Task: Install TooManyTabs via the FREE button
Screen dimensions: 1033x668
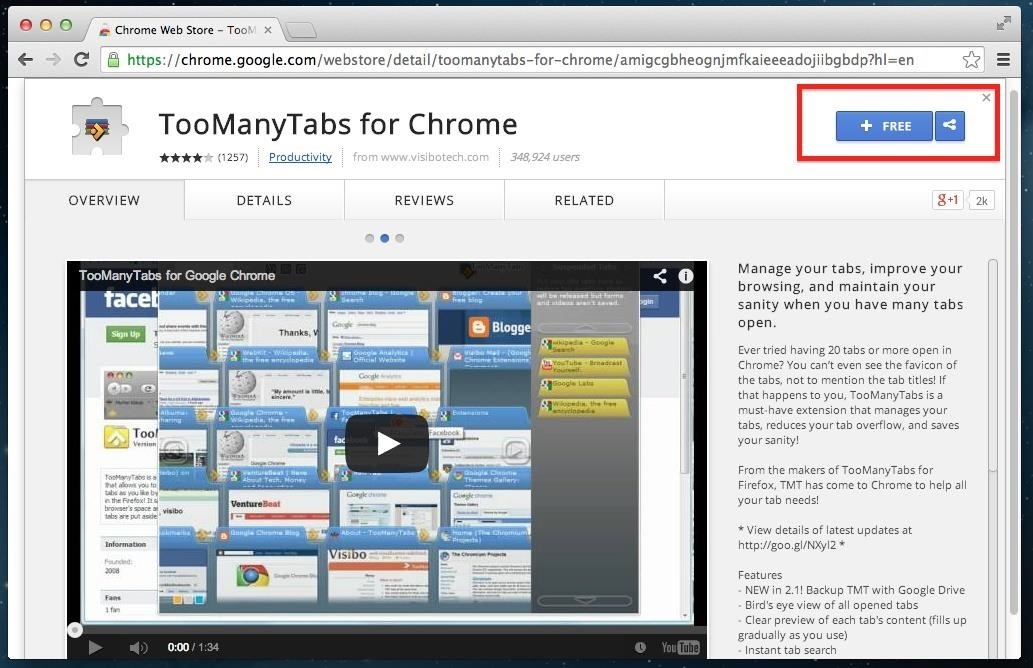Action: tap(884, 126)
